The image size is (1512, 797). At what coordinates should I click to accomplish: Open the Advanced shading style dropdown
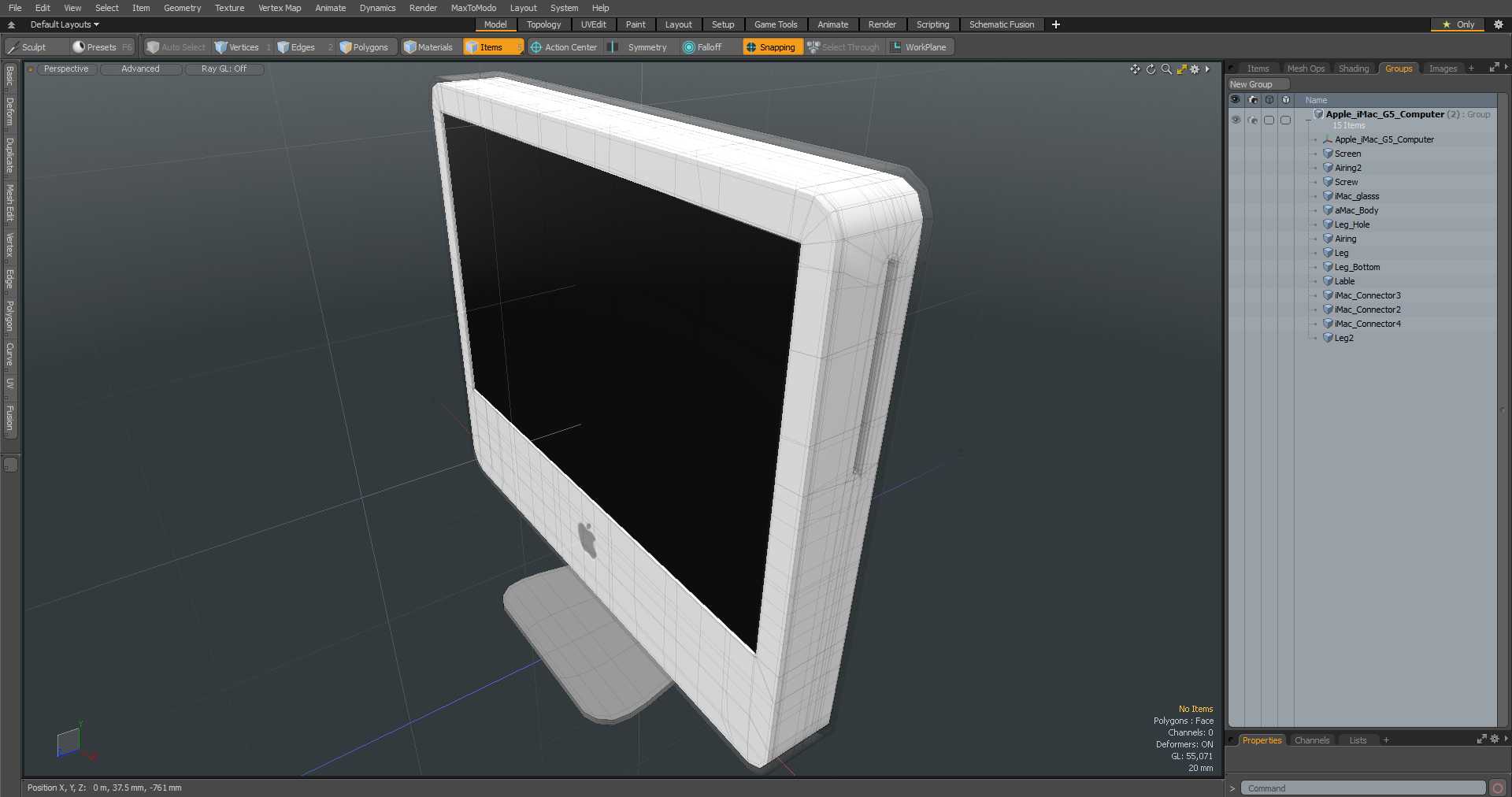click(141, 69)
